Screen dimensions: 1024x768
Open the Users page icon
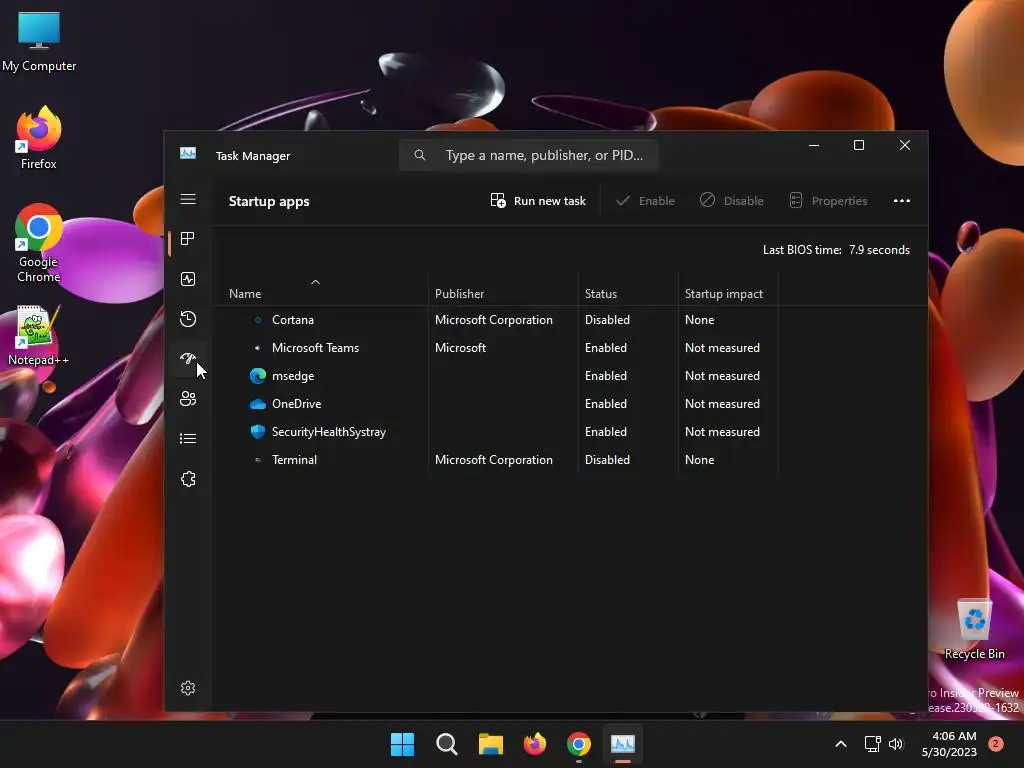tap(188, 398)
